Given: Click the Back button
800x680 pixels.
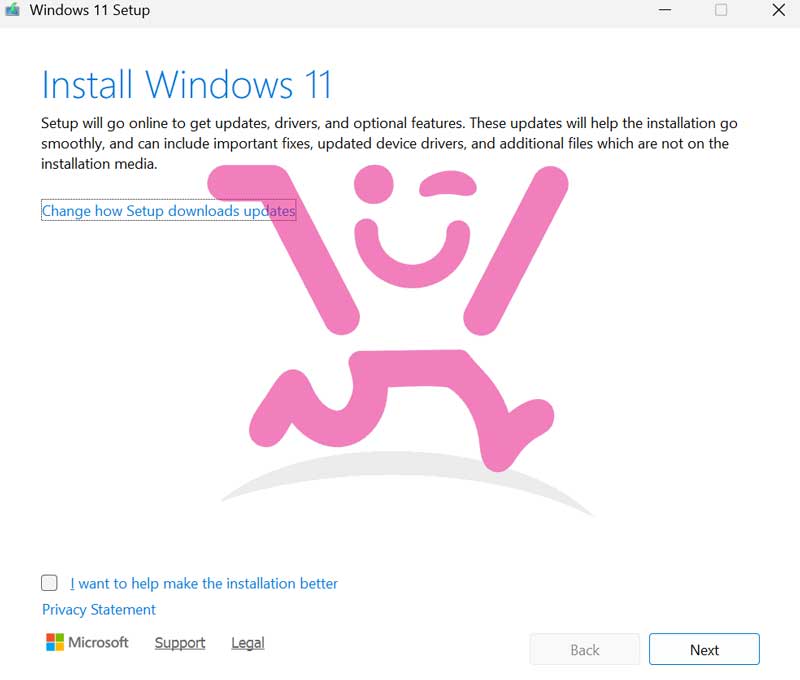Looking at the screenshot, I should [x=584, y=649].
